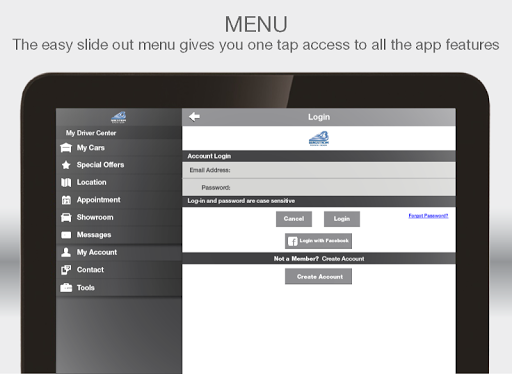The height and width of the screenshot is (374, 512).
Task: Click the Create Account button
Action: click(x=318, y=277)
